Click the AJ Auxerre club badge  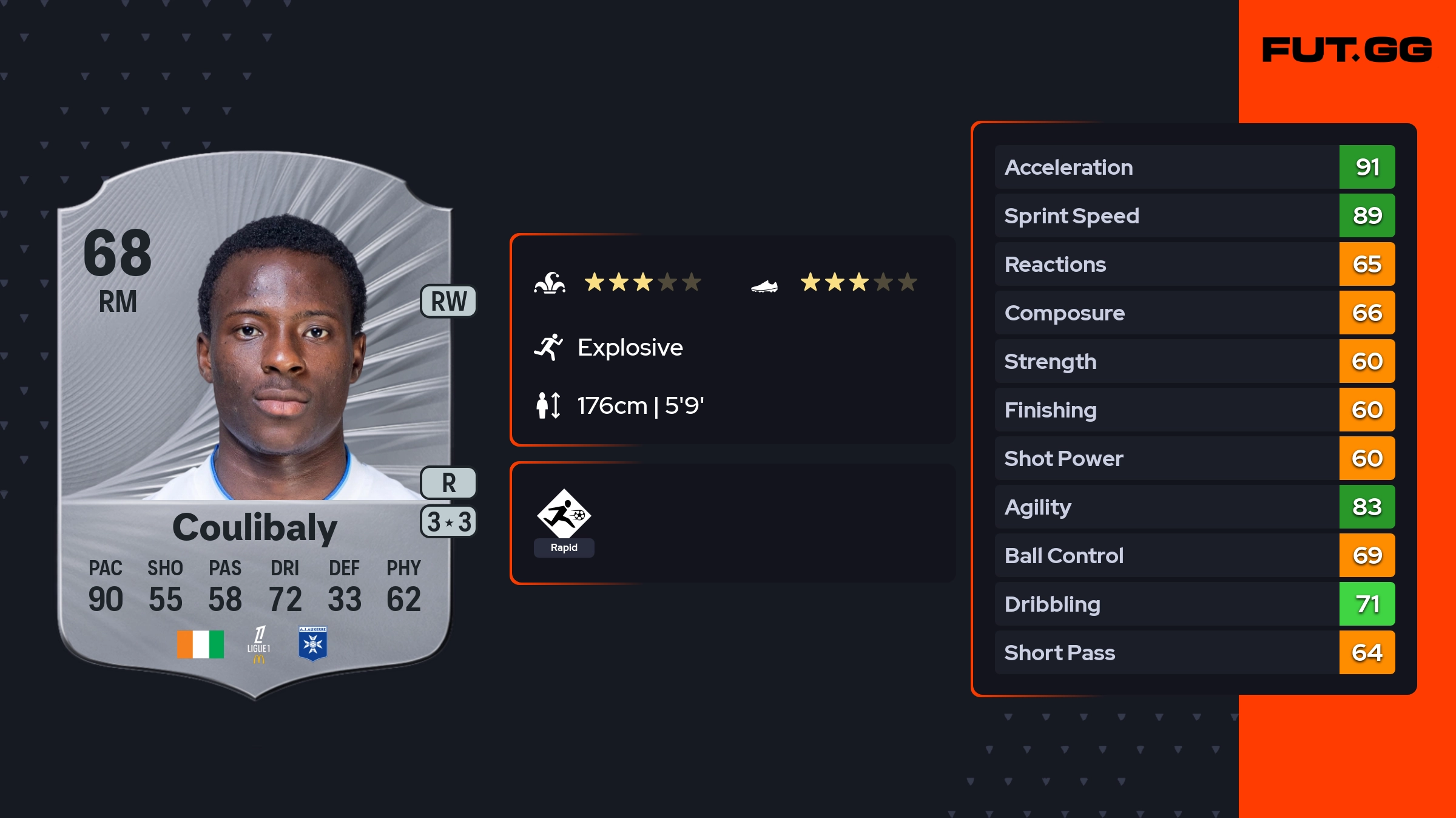pyautogui.click(x=313, y=643)
